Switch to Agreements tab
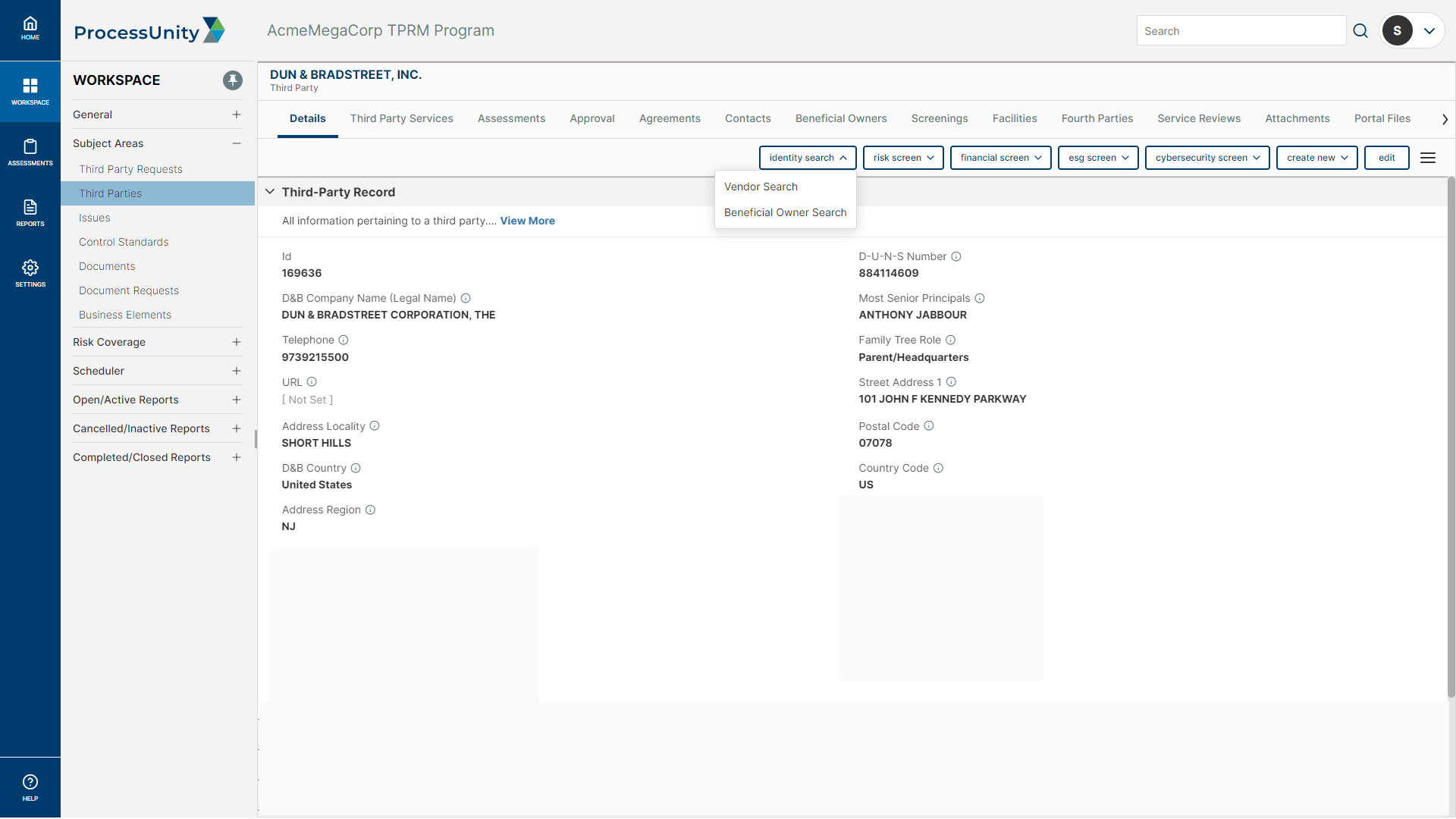 pos(670,118)
